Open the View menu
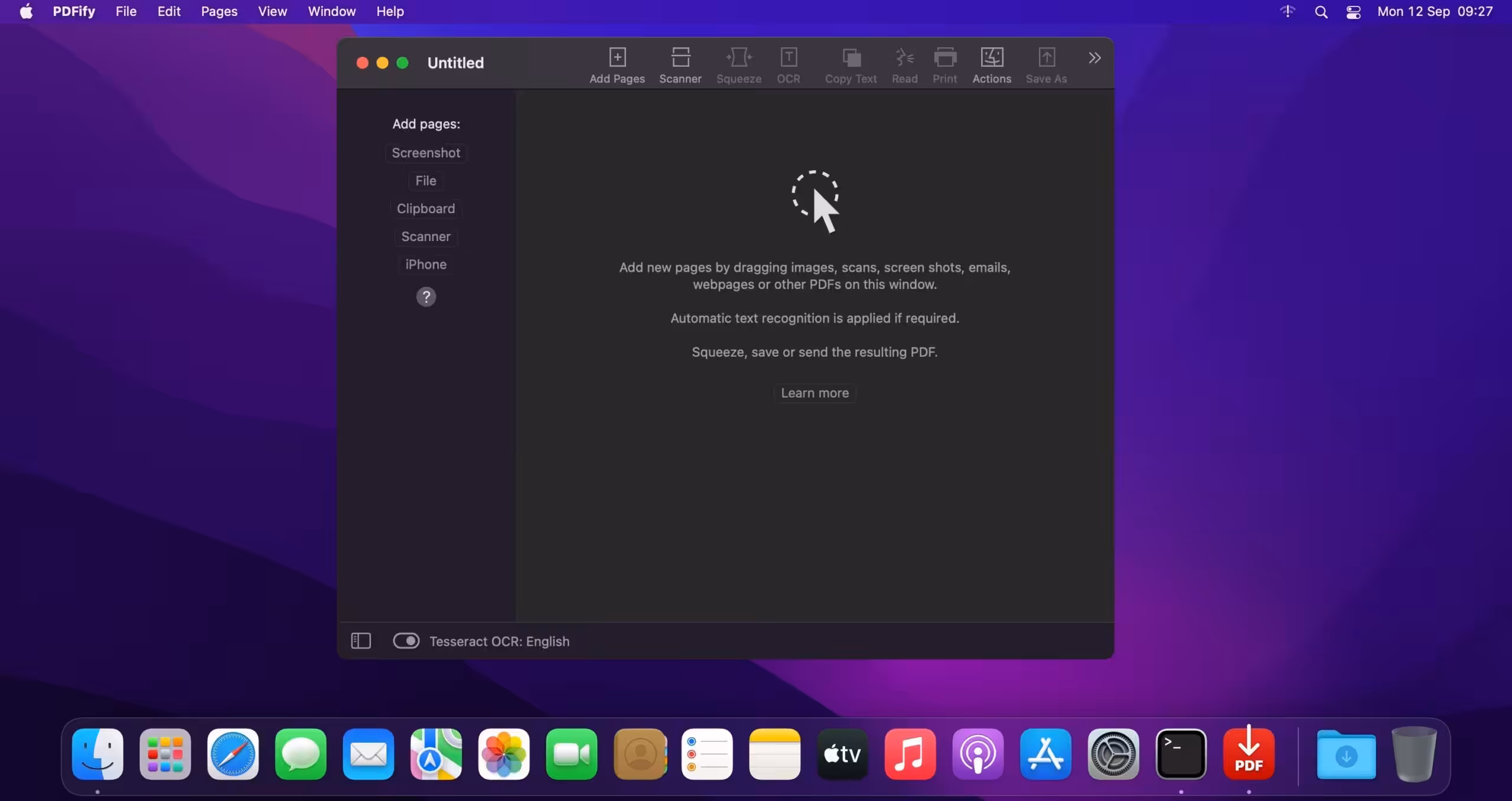Image resolution: width=1512 pixels, height=801 pixels. pos(272,11)
